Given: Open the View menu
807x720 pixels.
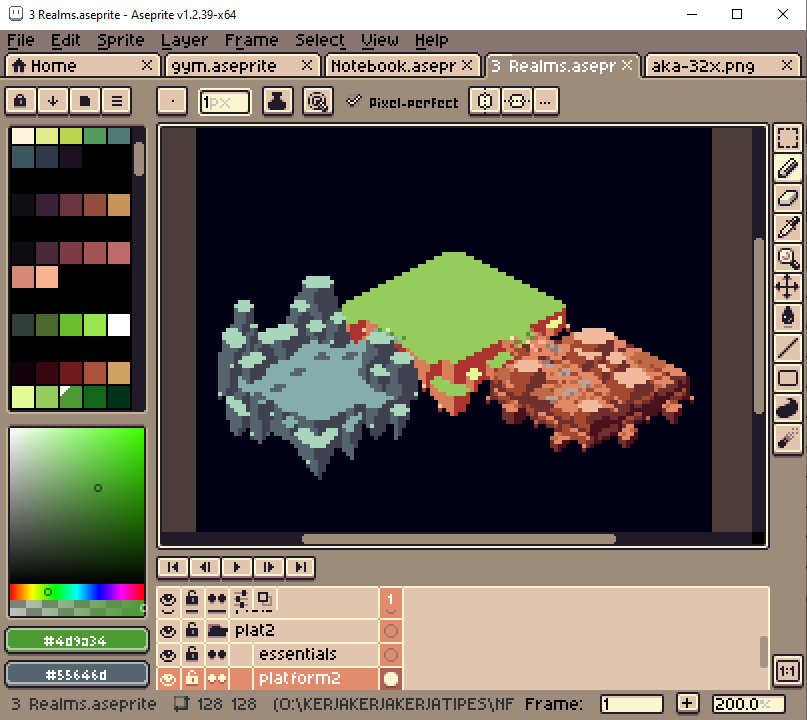Looking at the screenshot, I should (379, 40).
